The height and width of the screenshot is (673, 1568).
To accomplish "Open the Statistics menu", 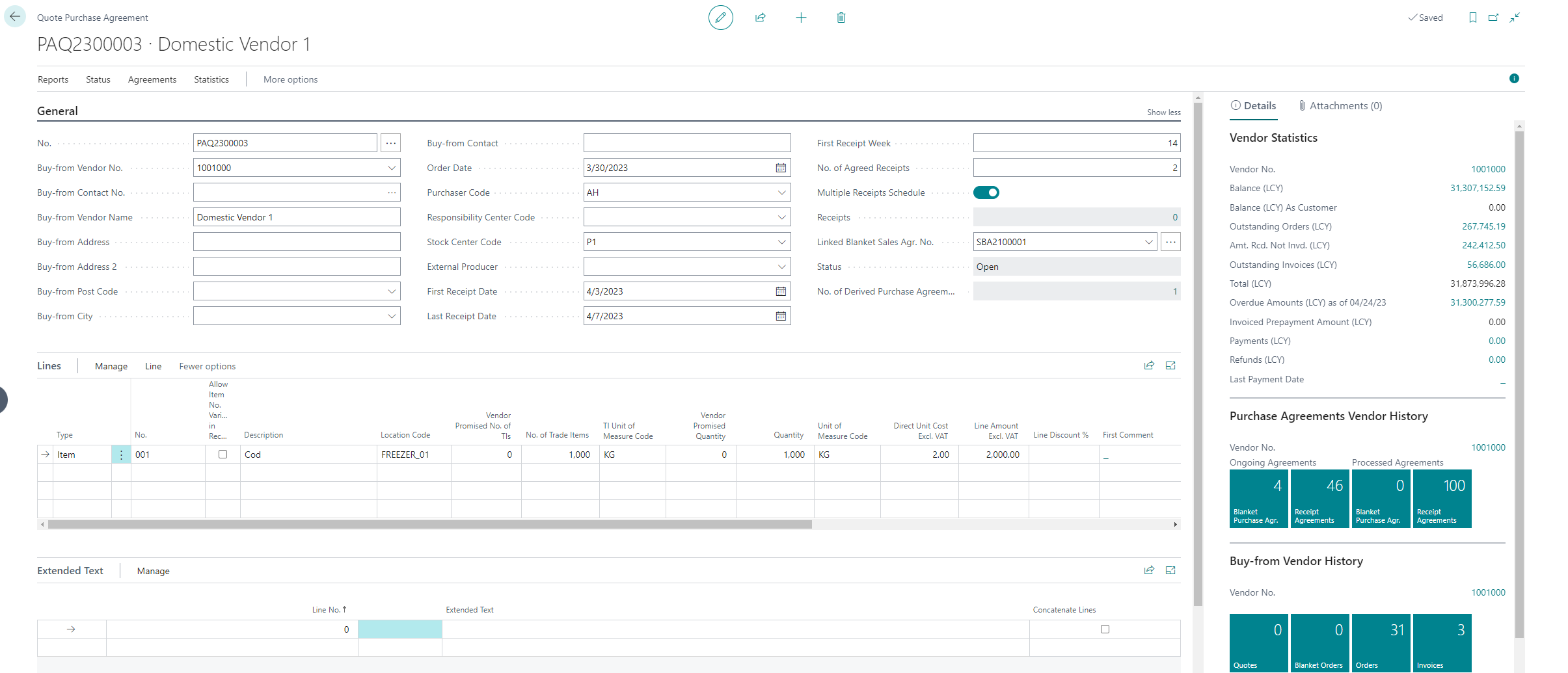I will pos(211,79).
